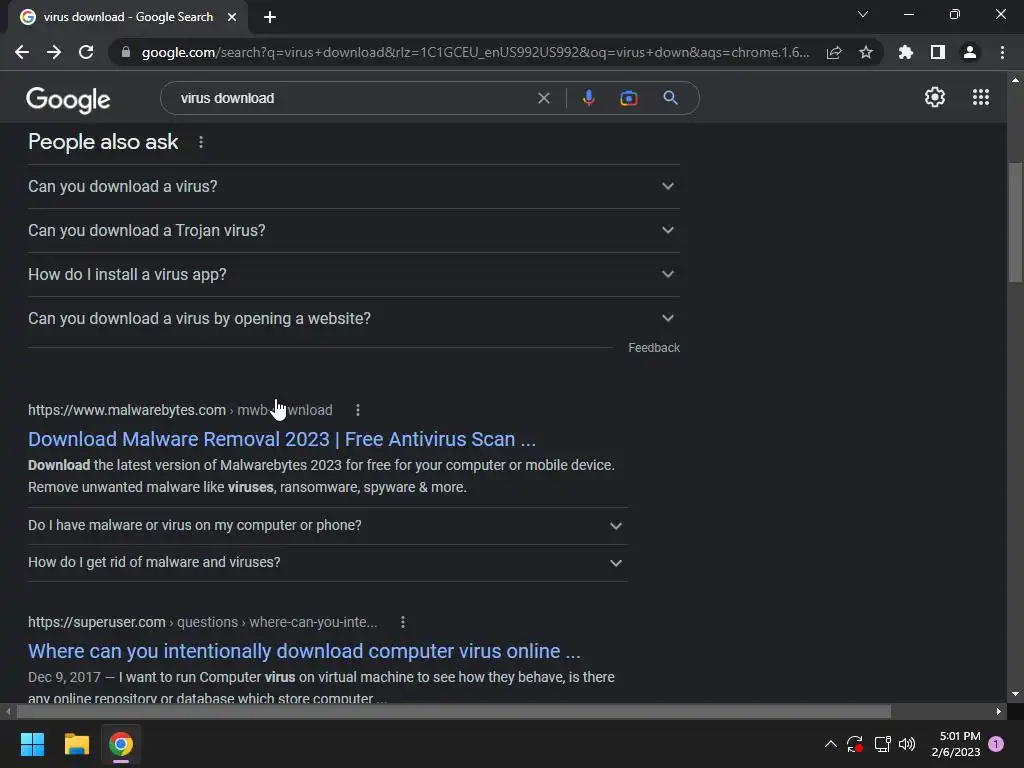Open a new browser tab
The height and width of the screenshot is (768, 1024).
tap(270, 17)
